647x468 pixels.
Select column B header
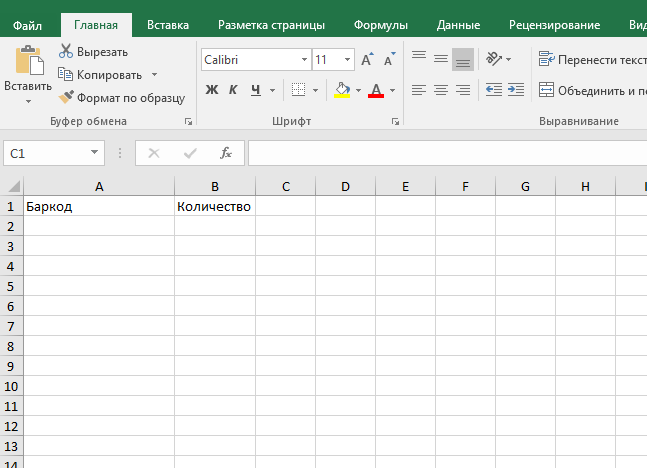215,187
